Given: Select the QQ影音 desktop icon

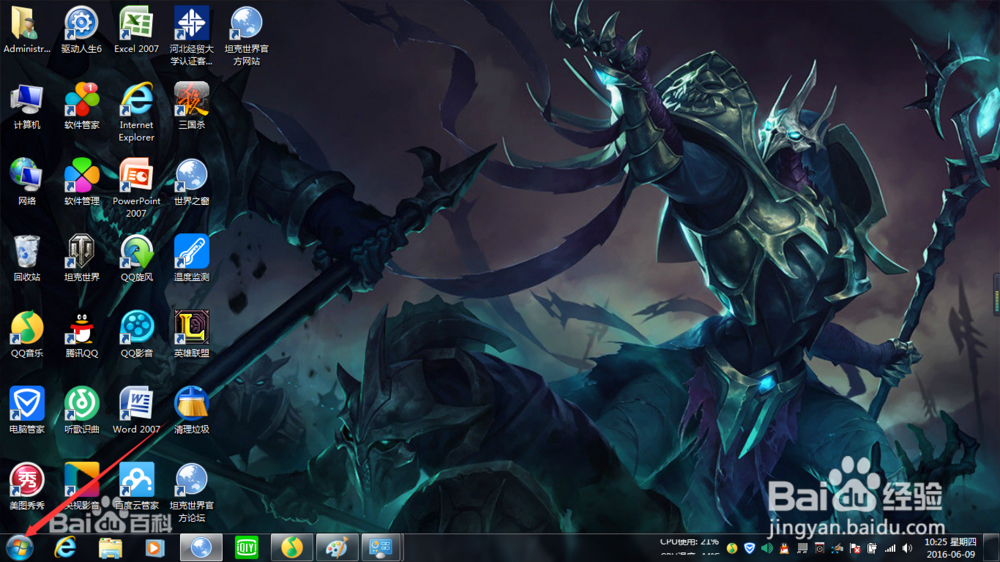Looking at the screenshot, I should [136, 334].
